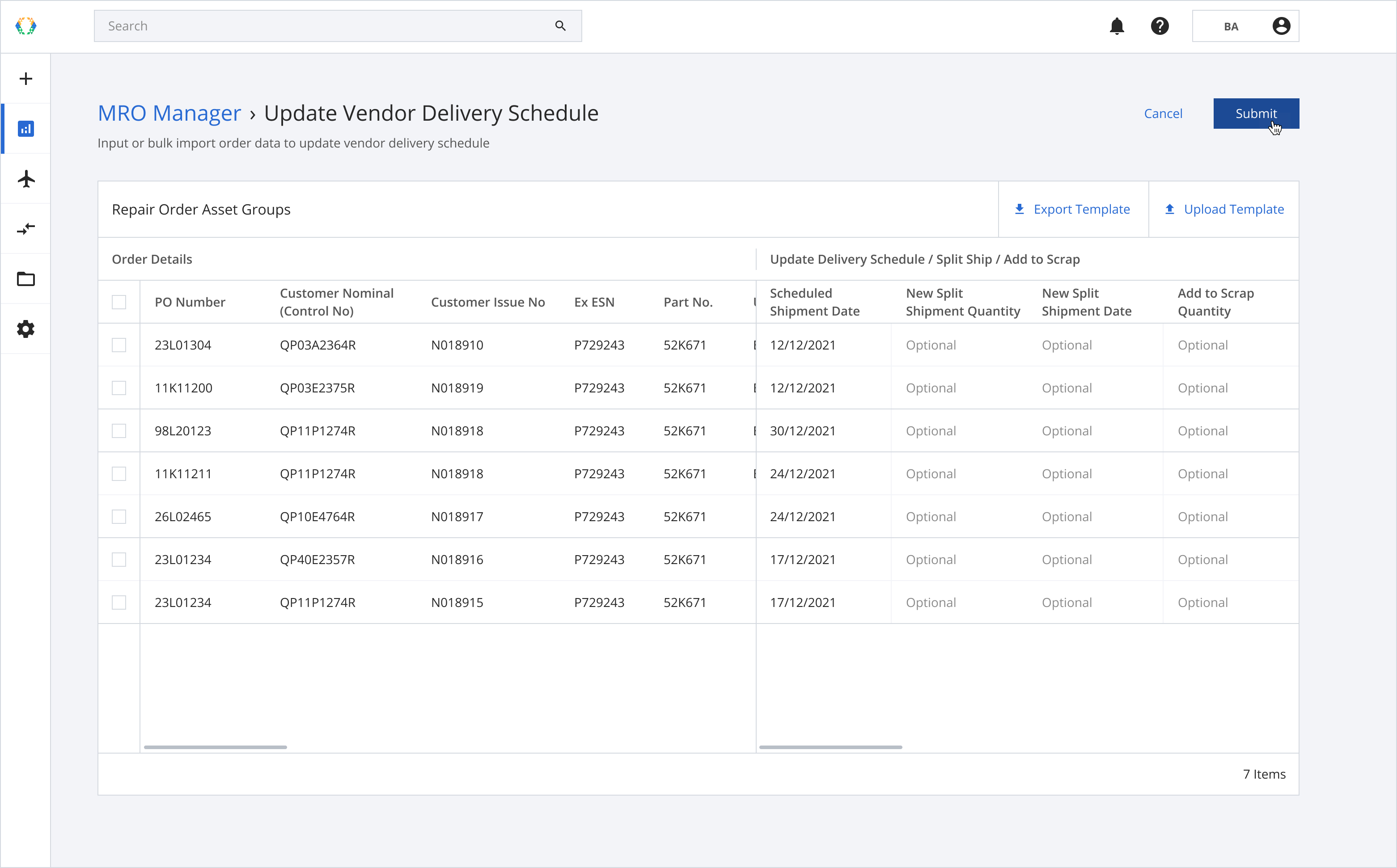
Task: Click the MRO Manager breadcrumb link
Action: (169, 113)
